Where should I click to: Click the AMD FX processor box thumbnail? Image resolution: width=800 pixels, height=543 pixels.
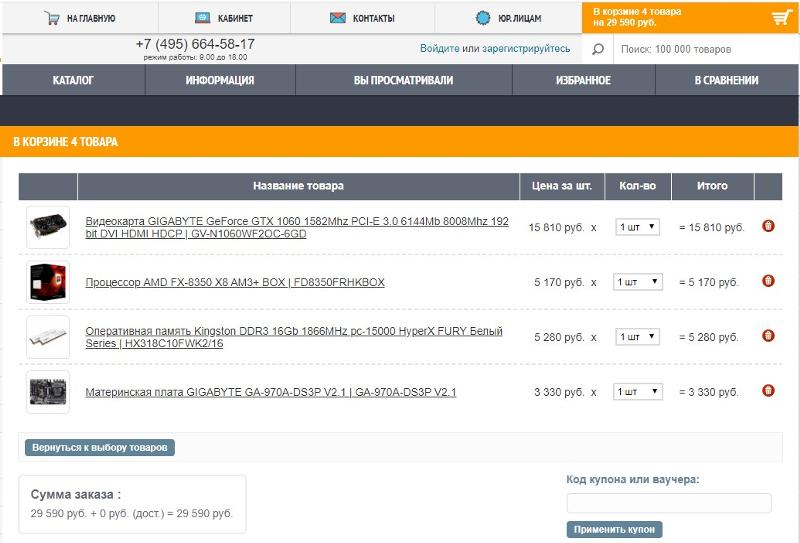point(48,282)
